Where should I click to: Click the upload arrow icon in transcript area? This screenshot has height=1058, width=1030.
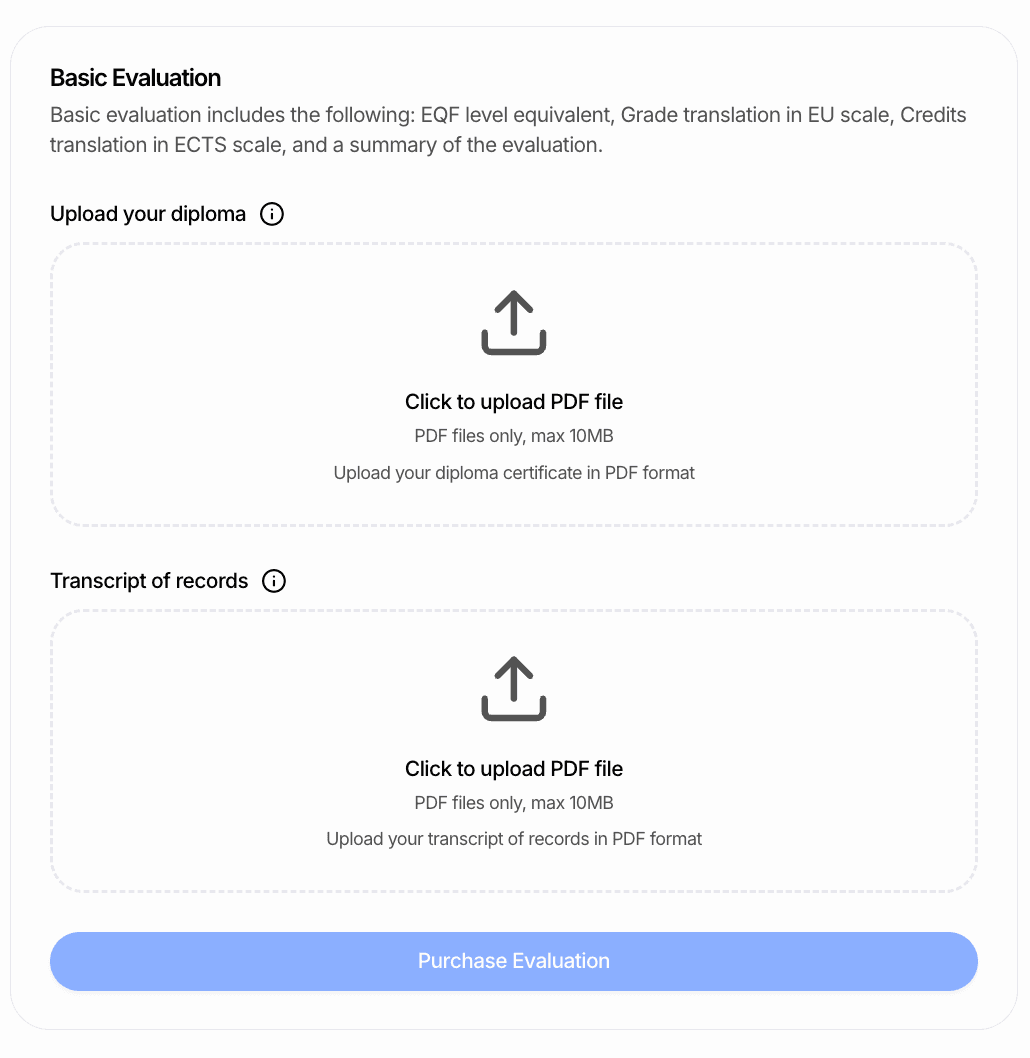click(513, 688)
